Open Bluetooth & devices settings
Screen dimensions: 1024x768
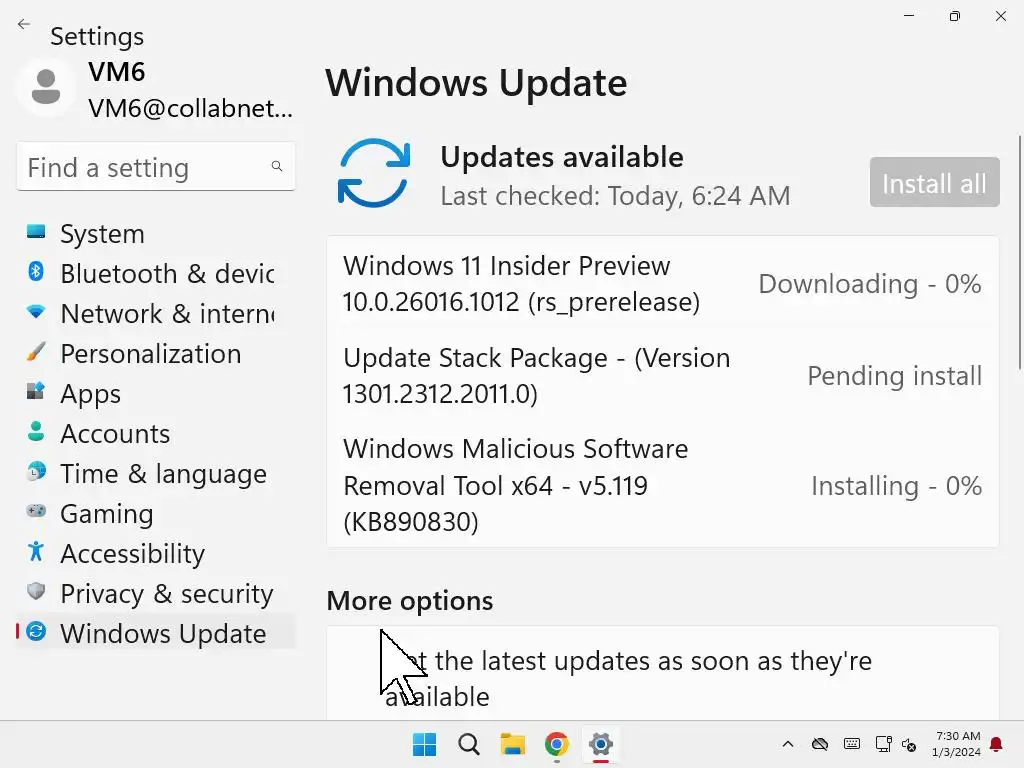pyautogui.click(x=155, y=274)
